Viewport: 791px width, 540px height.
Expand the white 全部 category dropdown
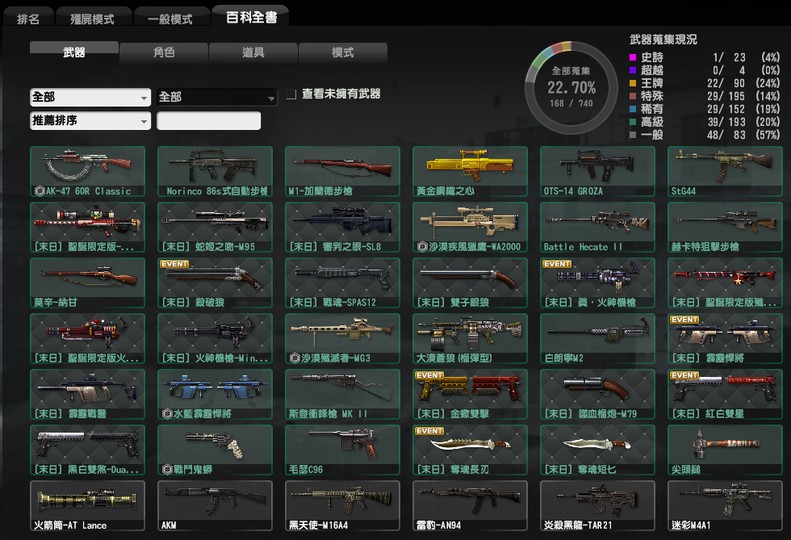pyautogui.click(x=90, y=97)
